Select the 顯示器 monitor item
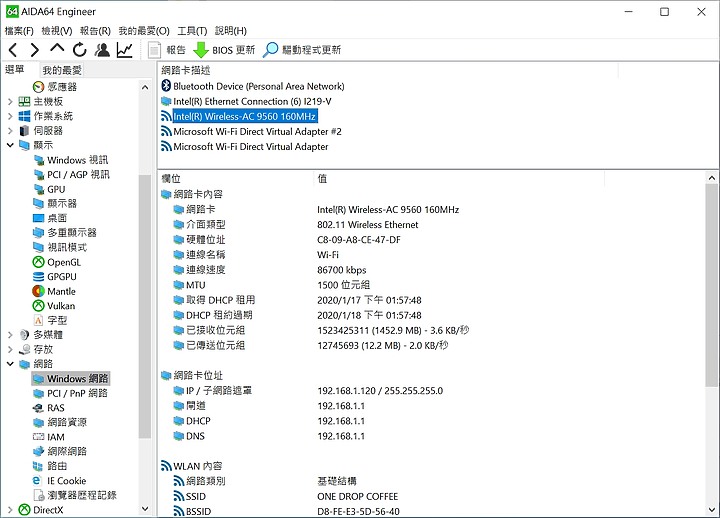This screenshot has width=720, height=518. point(55,203)
